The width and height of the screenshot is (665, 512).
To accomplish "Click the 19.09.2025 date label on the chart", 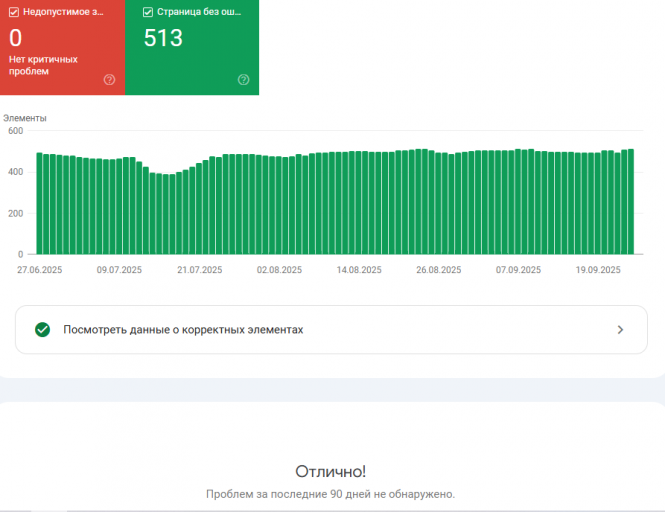I will point(598,270).
